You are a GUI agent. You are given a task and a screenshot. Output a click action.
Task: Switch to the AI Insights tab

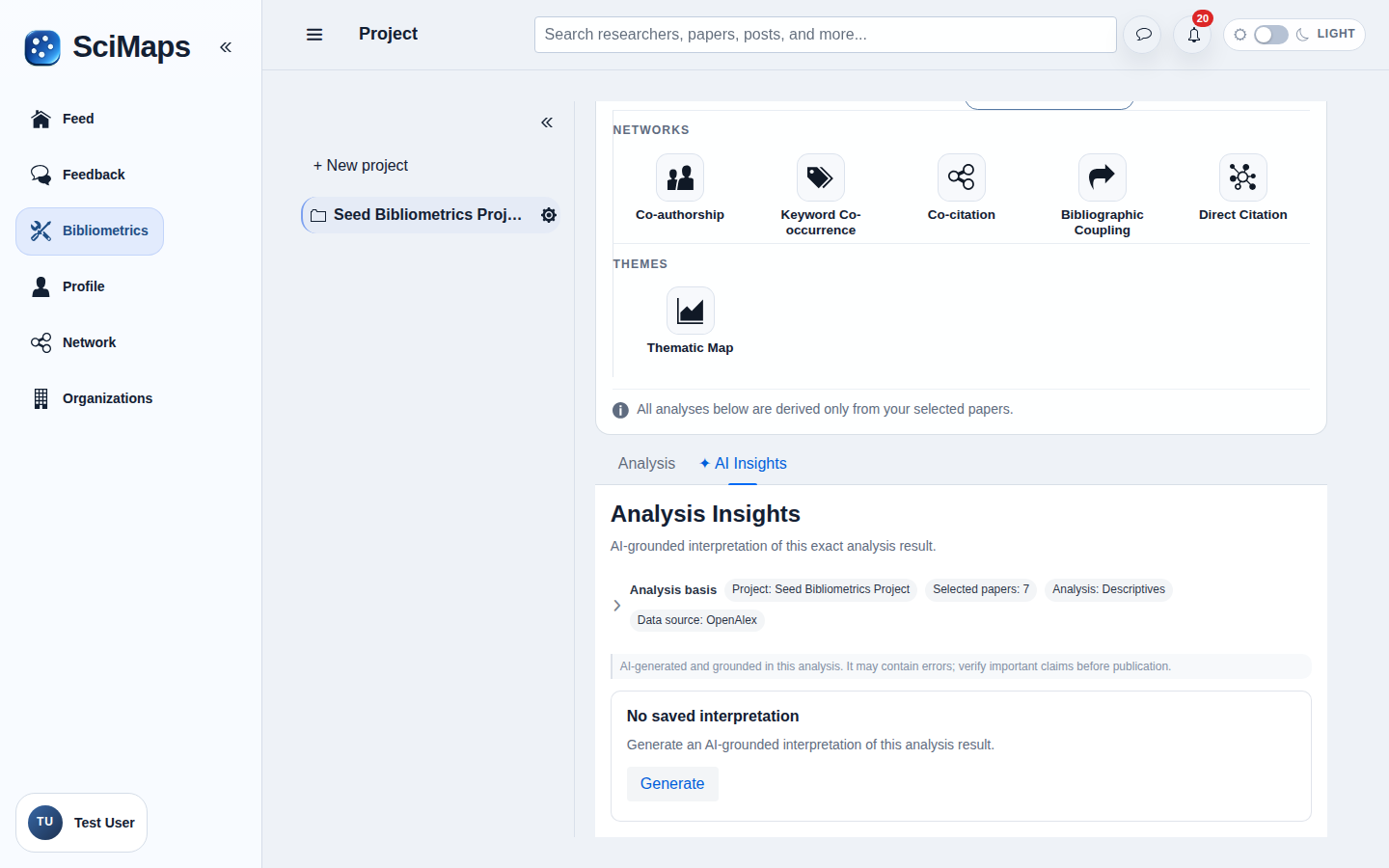click(743, 464)
